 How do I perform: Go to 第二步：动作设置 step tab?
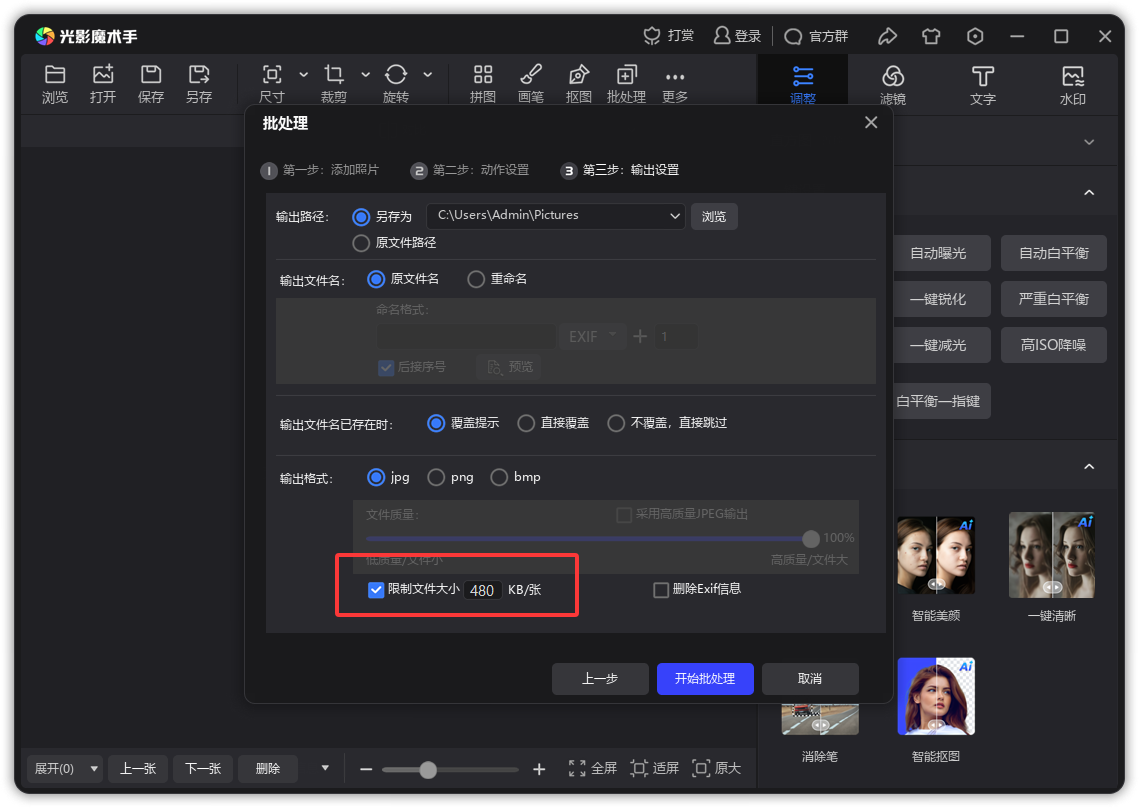click(x=470, y=170)
